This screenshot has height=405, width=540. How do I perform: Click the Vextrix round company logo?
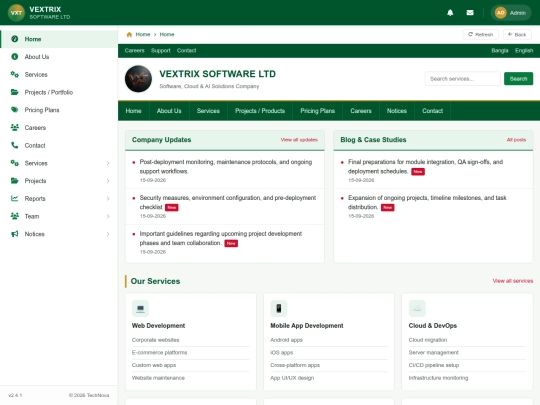pyautogui.click(x=138, y=79)
